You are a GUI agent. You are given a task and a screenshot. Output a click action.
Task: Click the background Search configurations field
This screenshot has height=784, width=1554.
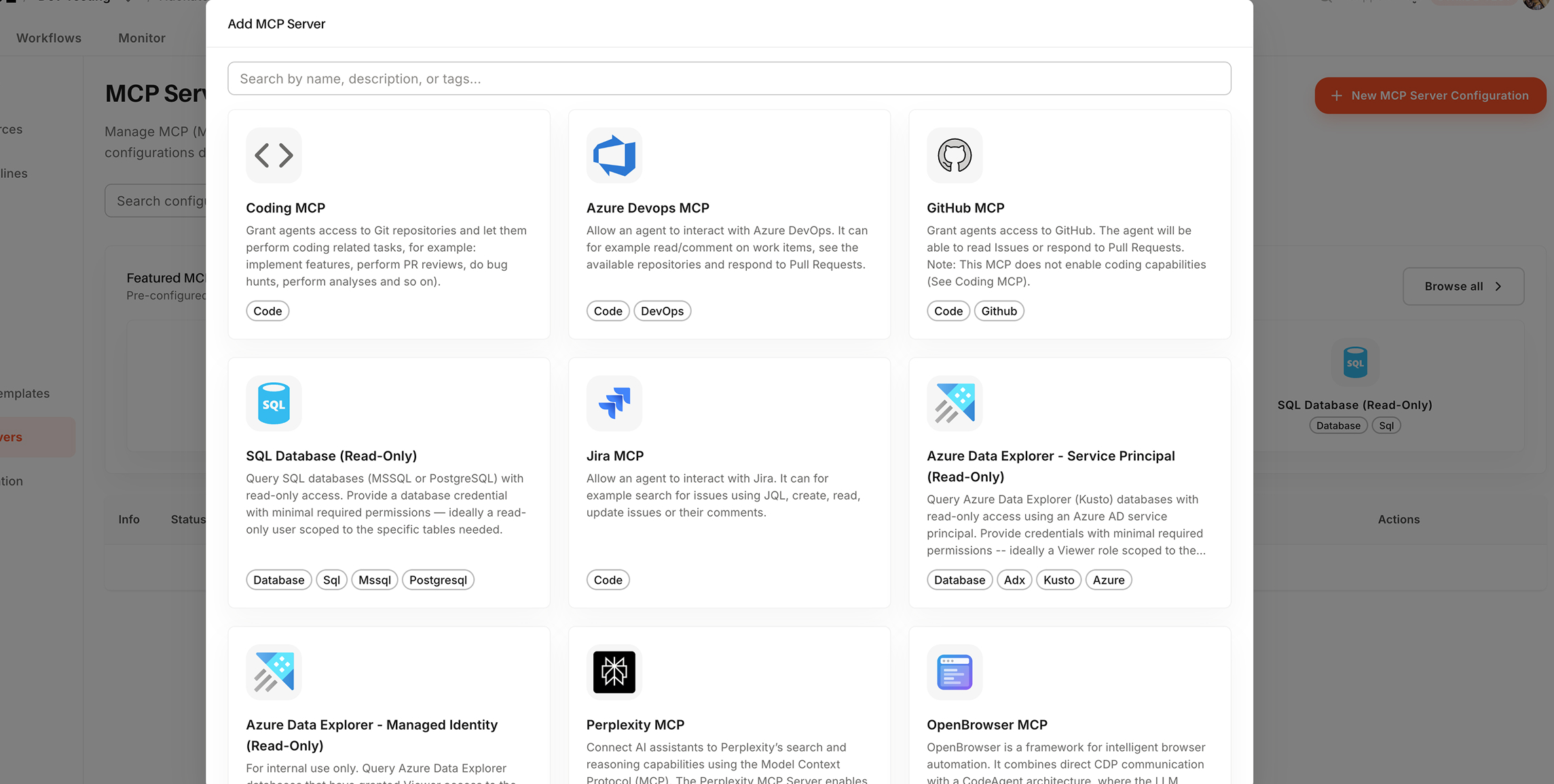point(155,201)
